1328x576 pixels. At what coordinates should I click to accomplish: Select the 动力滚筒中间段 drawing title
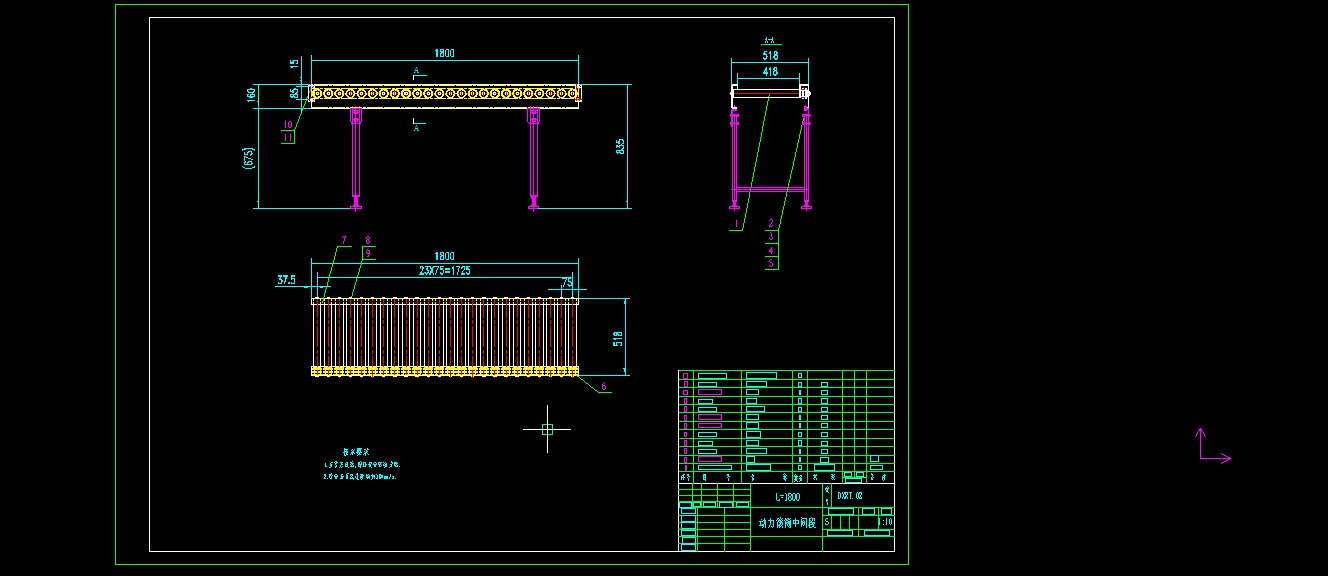click(x=787, y=522)
